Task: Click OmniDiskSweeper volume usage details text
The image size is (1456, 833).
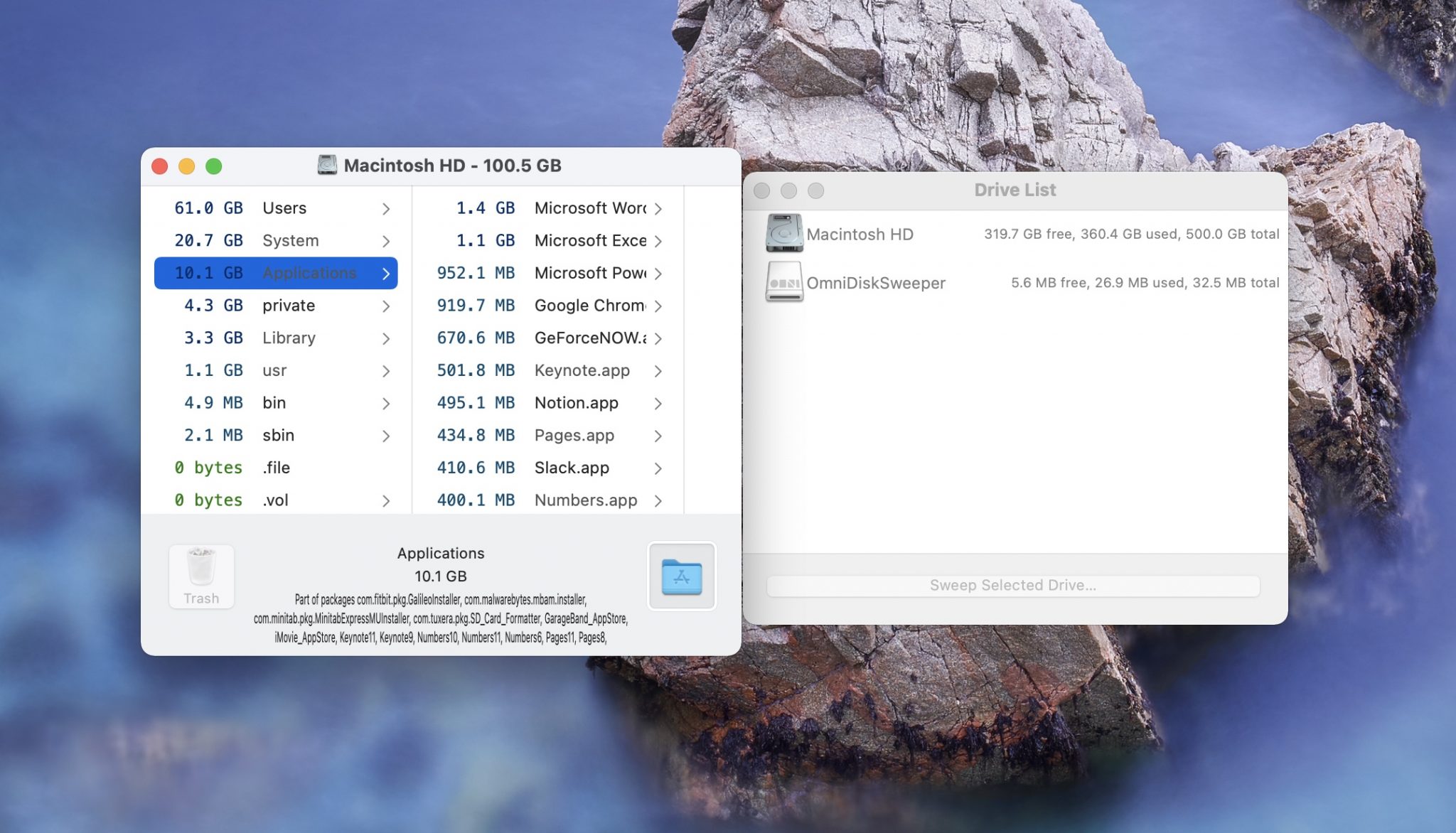Action: 1145,283
